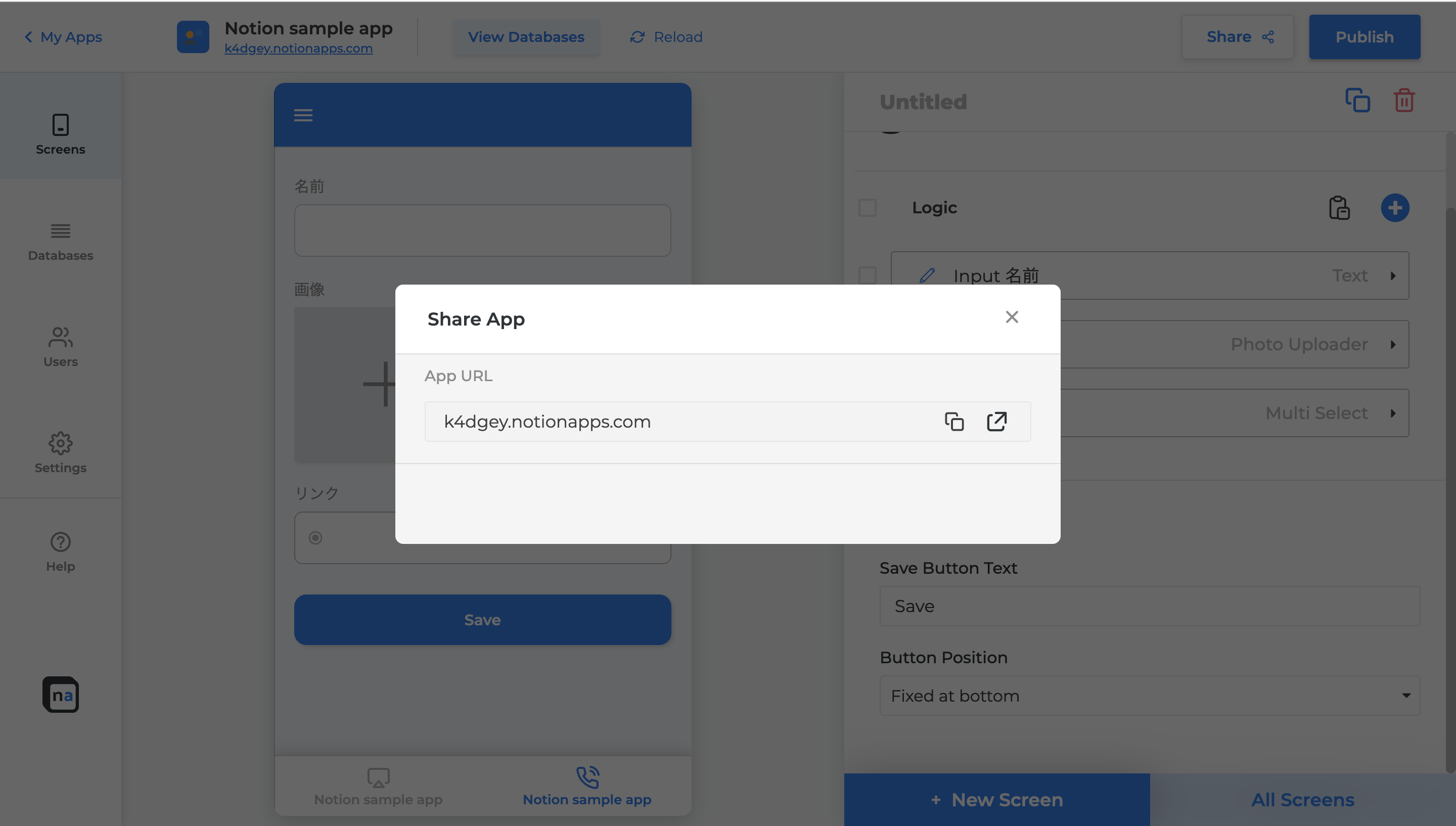Image resolution: width=1456 pixels, height=826 pixels.
Task: Expand the Photo Uploader element arrow
Action: [x=1392, y=344]
